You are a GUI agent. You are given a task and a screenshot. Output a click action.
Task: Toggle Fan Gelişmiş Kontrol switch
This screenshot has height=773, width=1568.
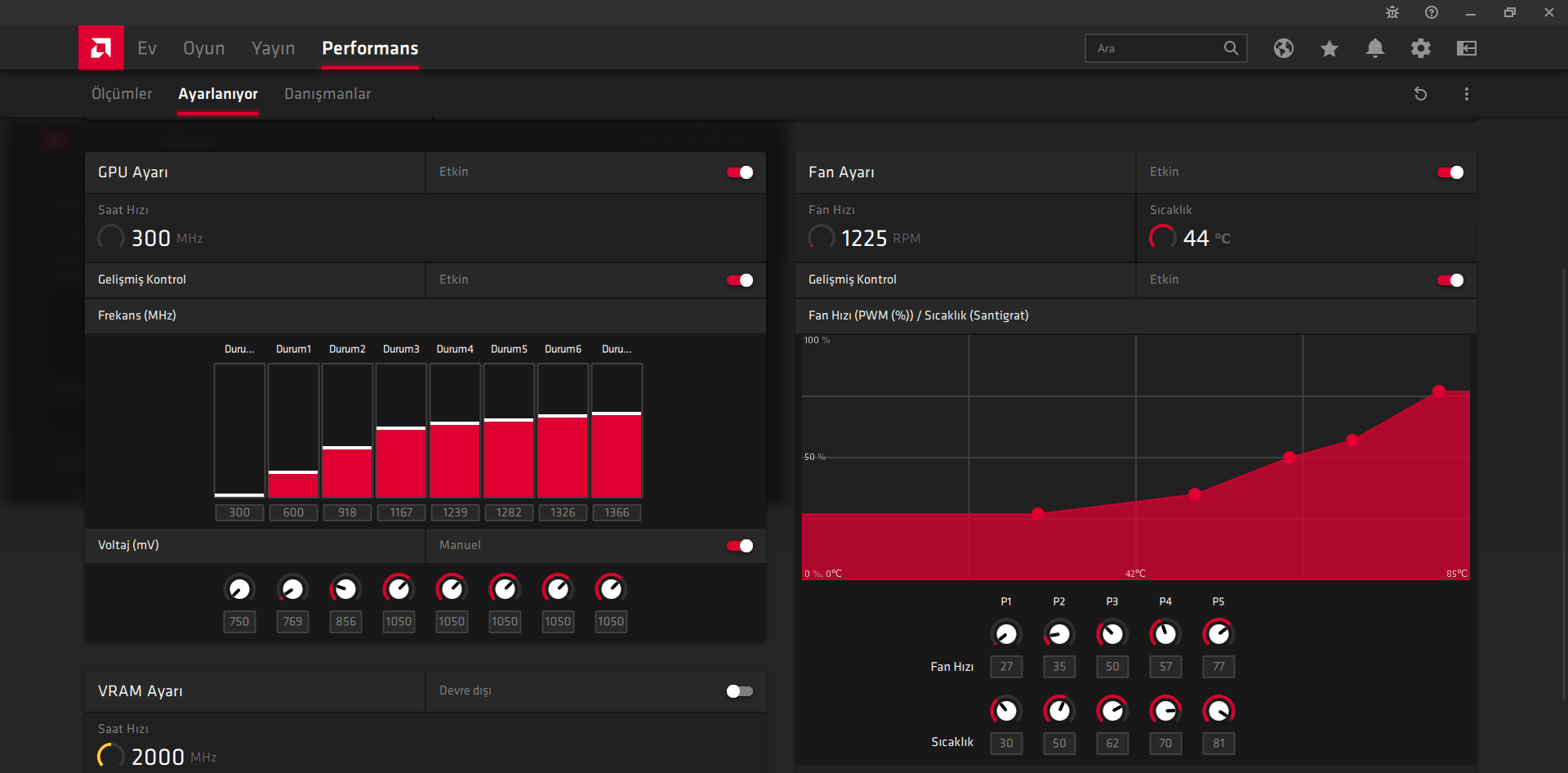1450,280
